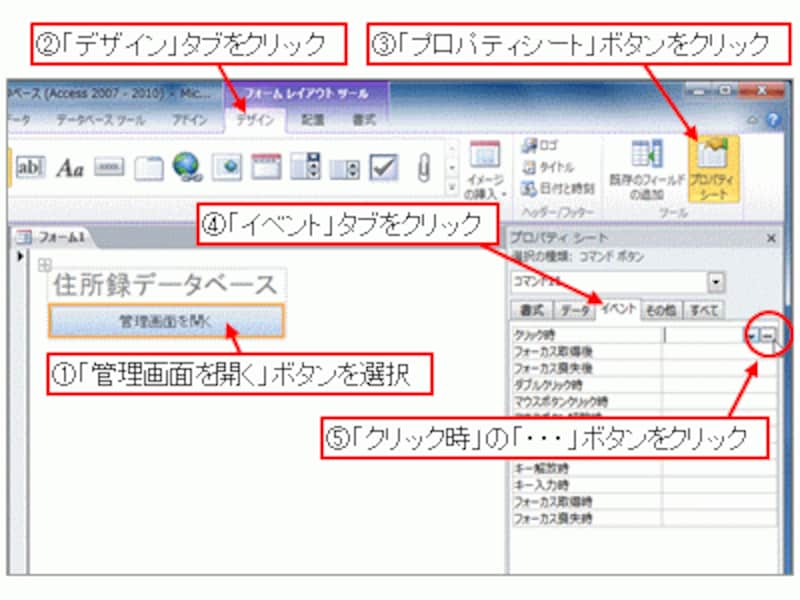This screenshot has height=600, width=800.
Task: Select the マウスボタンクリック時 property row
Action: click(x=644, y=402)
